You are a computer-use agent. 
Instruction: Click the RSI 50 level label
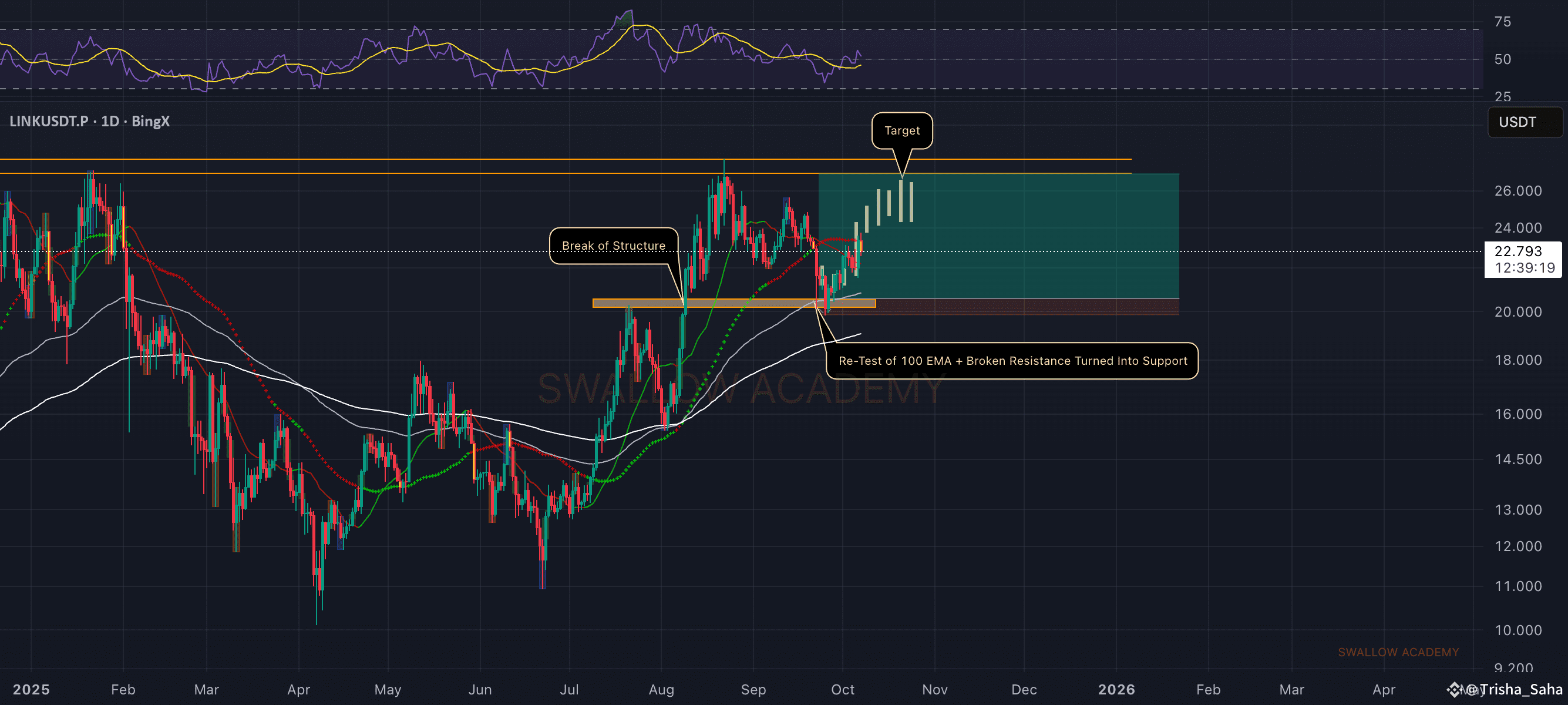point(1502,59)
